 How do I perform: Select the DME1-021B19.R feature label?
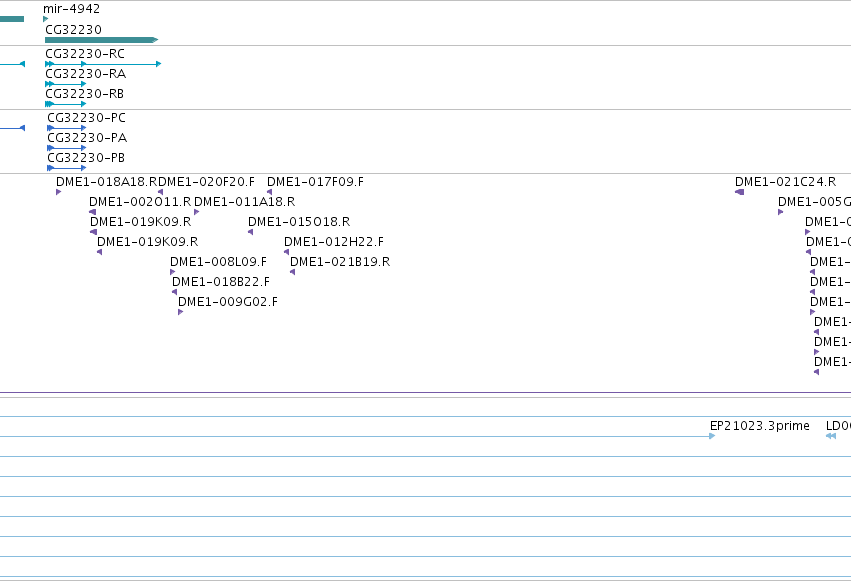pyautogui.click(x=340, y=262)
